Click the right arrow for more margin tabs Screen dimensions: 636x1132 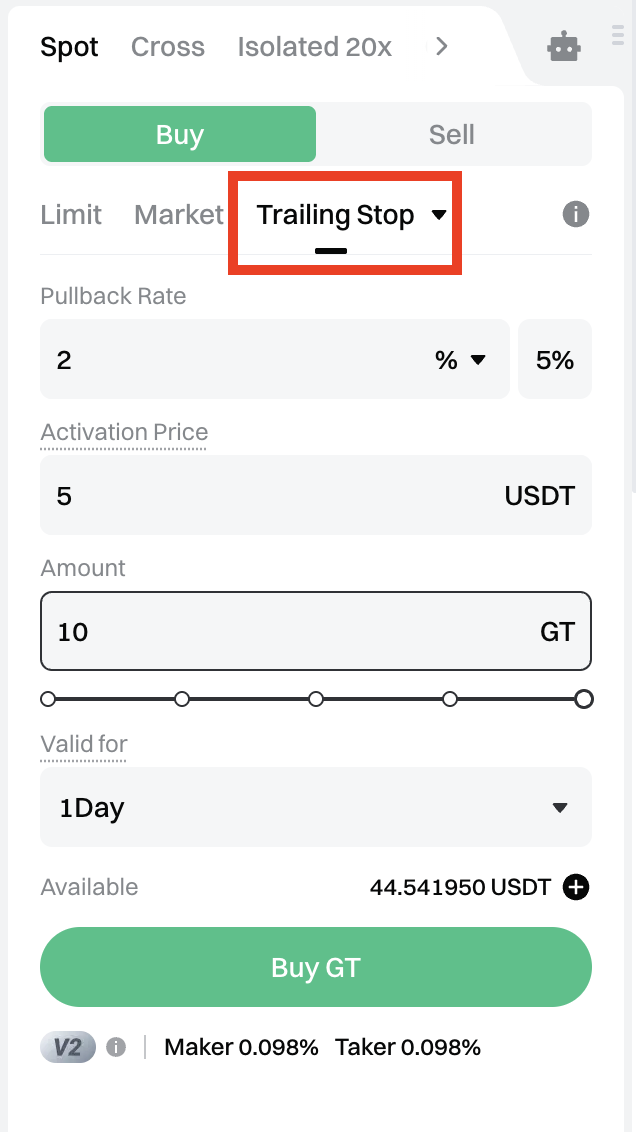tap(441, 47)
